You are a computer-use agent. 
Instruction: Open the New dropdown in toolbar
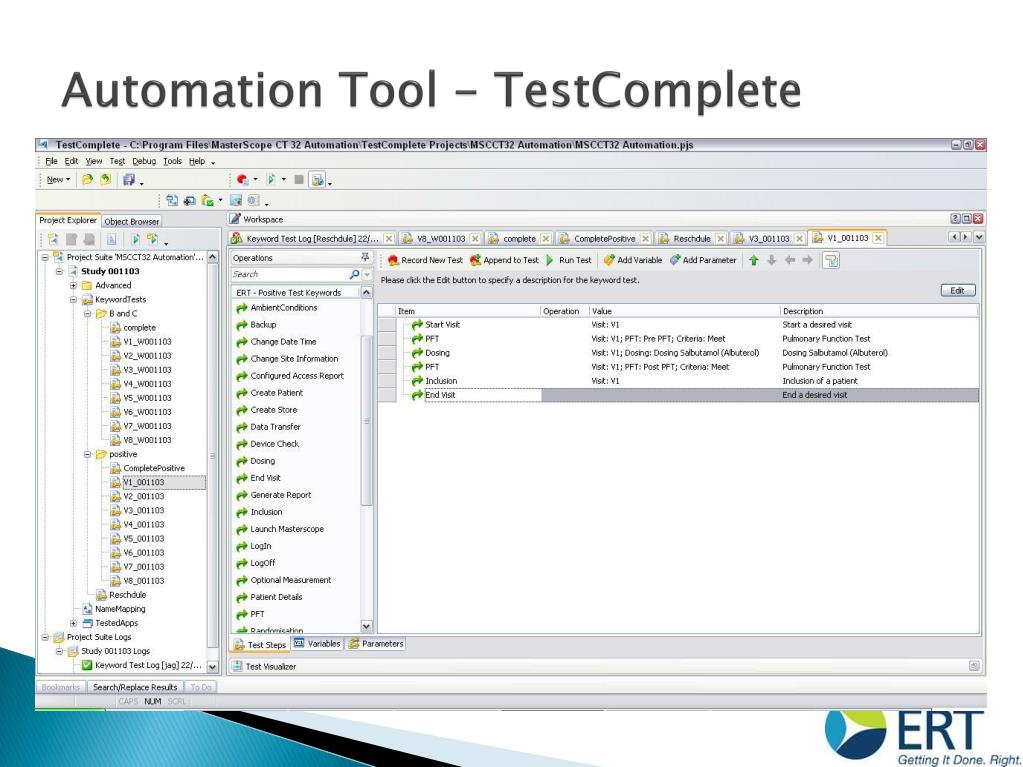(58, 179)
